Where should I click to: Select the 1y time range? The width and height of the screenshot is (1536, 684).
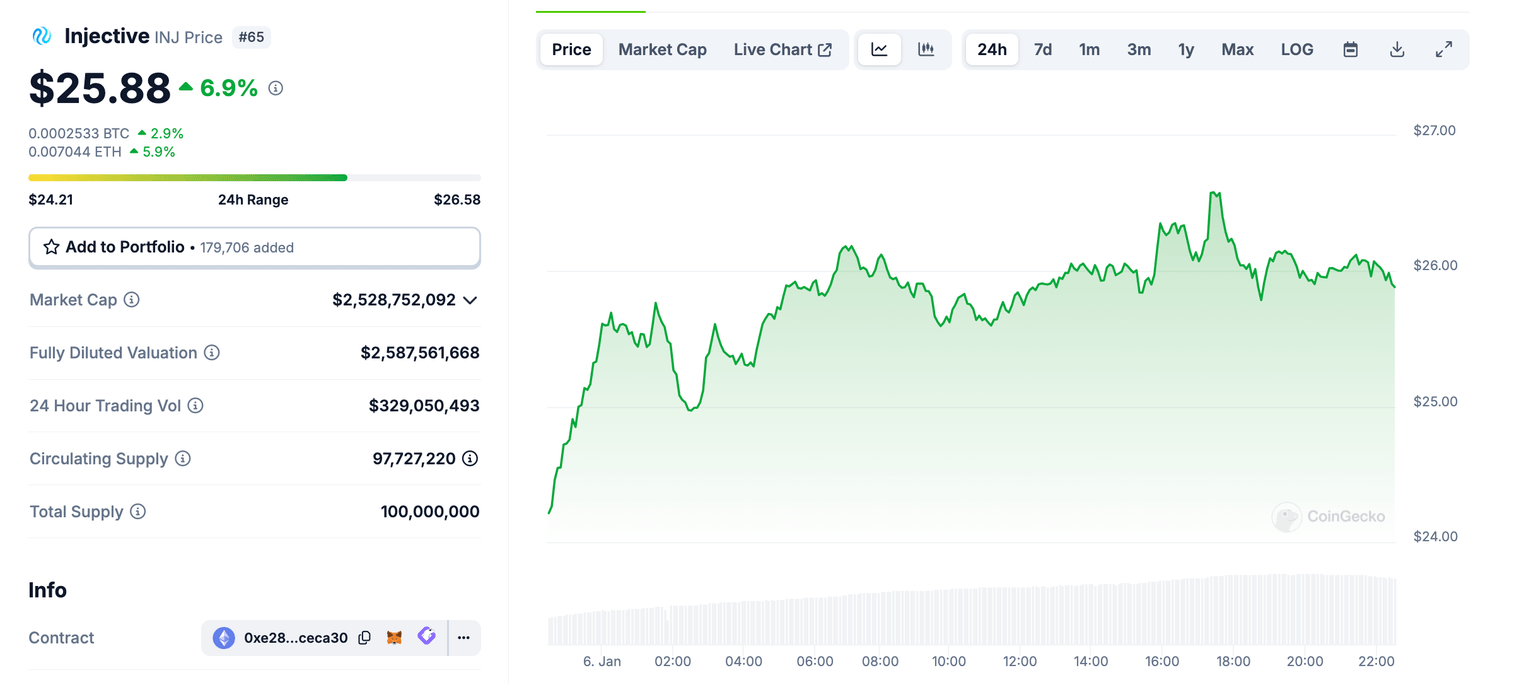pyautogui.click(x=1186, y=49)
